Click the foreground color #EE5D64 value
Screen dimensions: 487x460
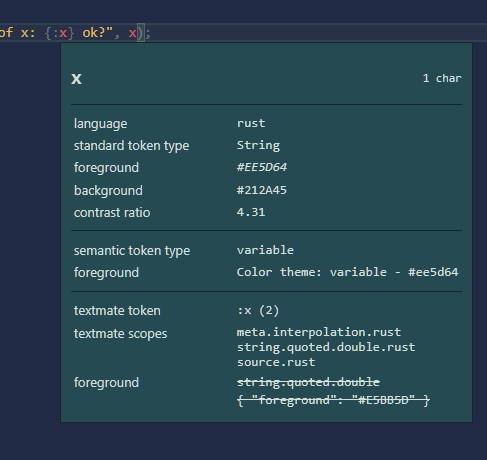pyautogui.click(x=262, y=167)
